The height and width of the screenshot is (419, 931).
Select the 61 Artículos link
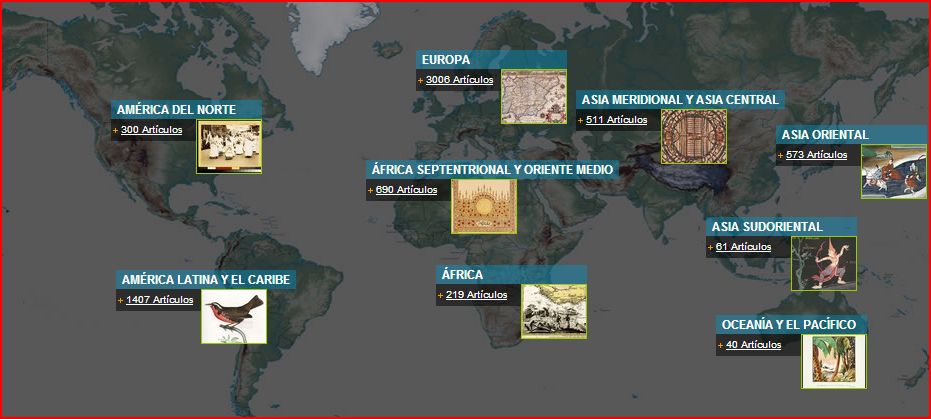tap(743, 246)
